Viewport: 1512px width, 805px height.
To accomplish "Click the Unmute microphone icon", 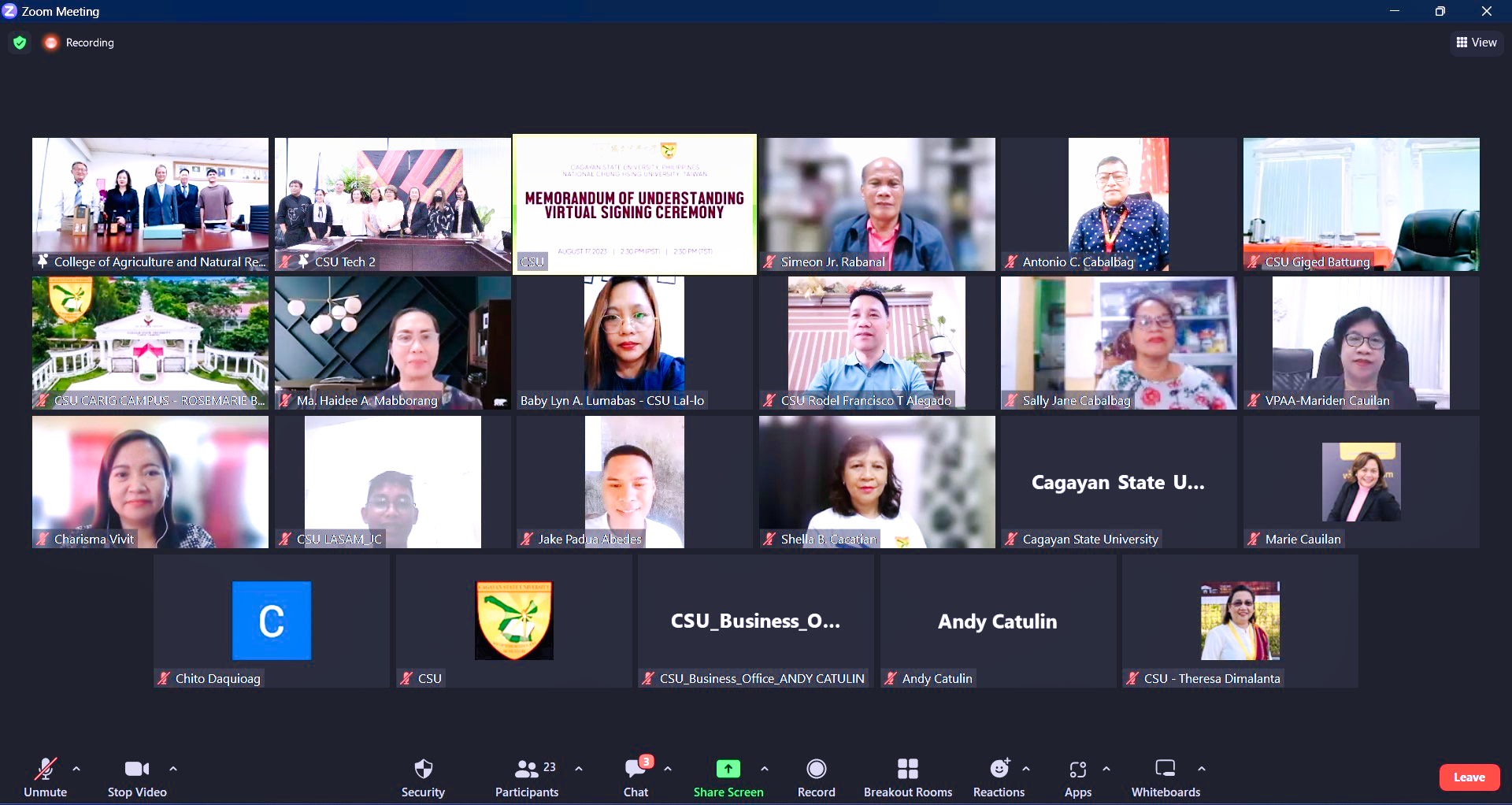I will pos(46,768).
